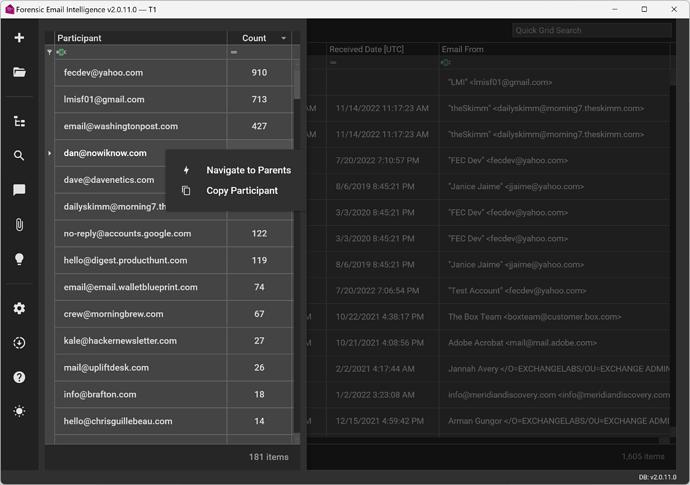Open the folder icon in the sidebar
This screenshot has height=485, width=690.
tap(19, 72)
